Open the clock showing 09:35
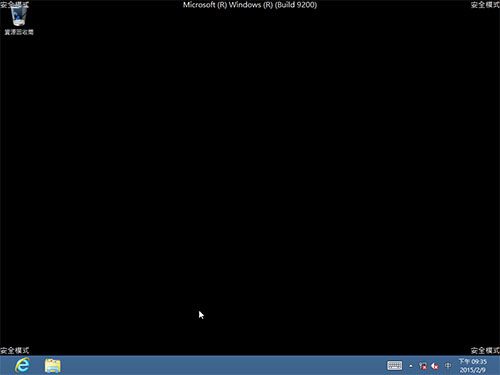This screenshot has height=375, width=500. coord(473,366)
